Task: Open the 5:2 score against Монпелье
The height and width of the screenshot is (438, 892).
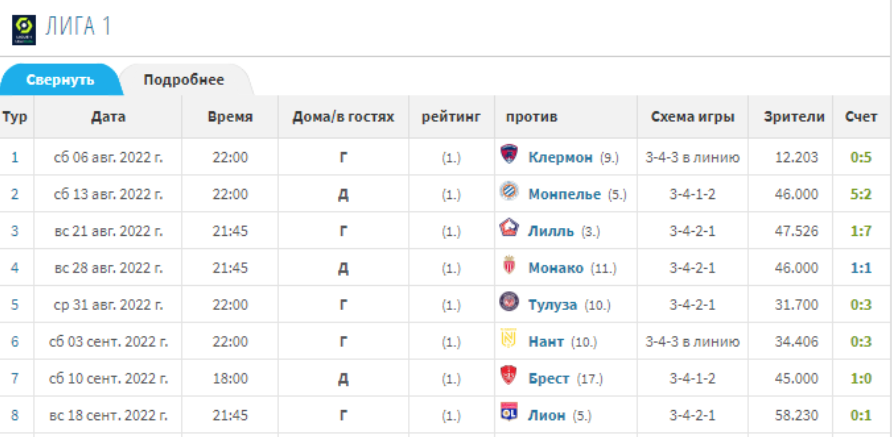Action: tap(861, 194)
